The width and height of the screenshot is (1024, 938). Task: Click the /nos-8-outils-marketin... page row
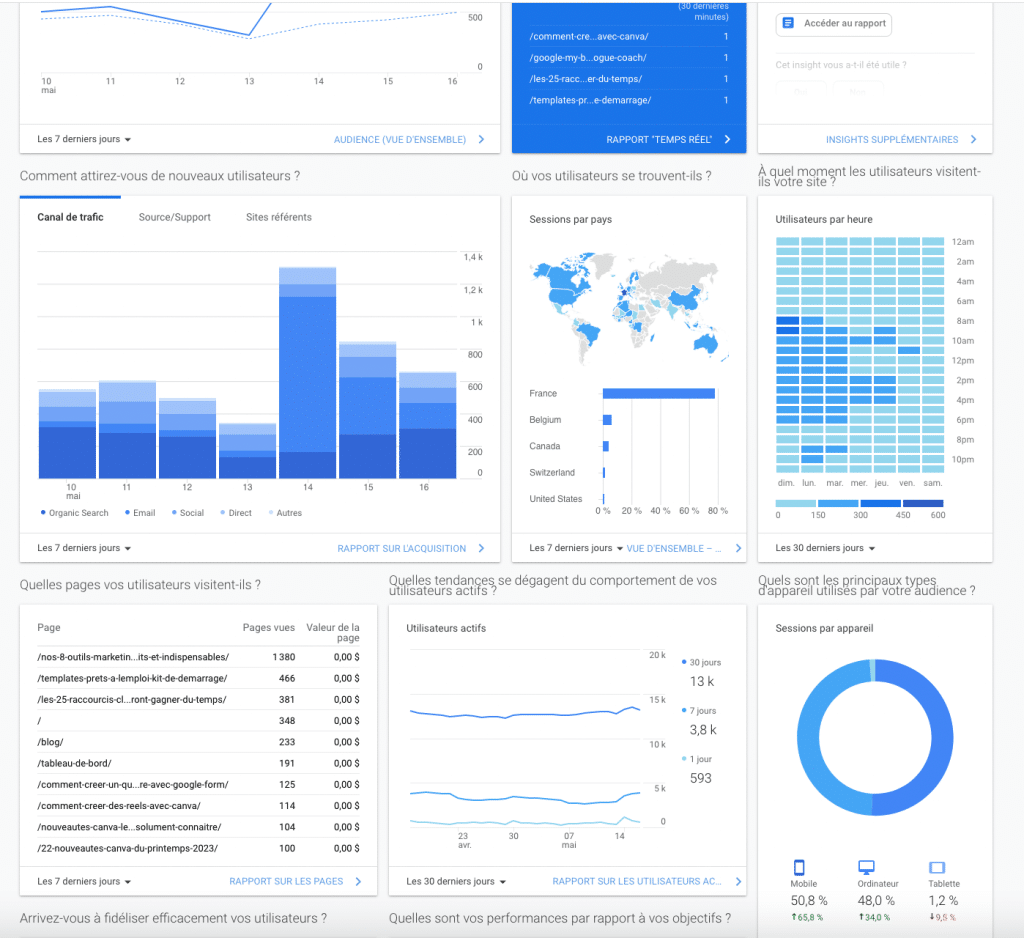(x=199, y=657)
